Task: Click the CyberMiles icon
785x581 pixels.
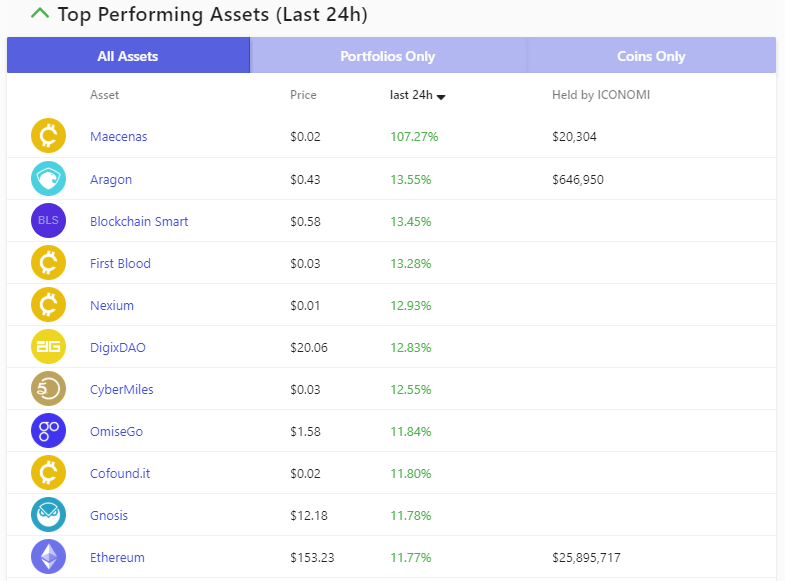Action: 48,389
